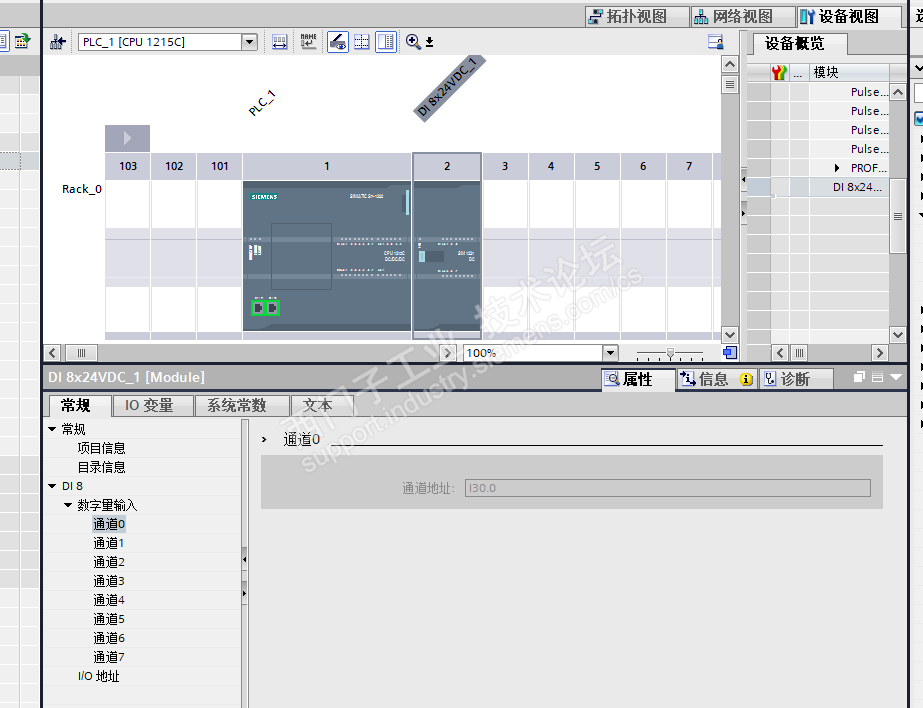Image resolution: width=923 pixels, height=708 pixels.
Task: Click the colored tools icon in overview header
Action: tap(779, 72)
